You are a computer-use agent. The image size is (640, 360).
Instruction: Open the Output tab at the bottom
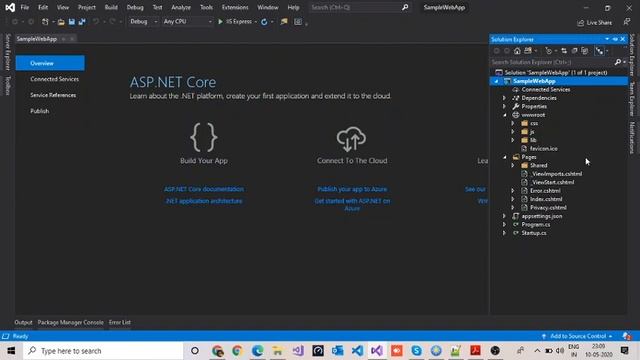(x=23, y=322)
